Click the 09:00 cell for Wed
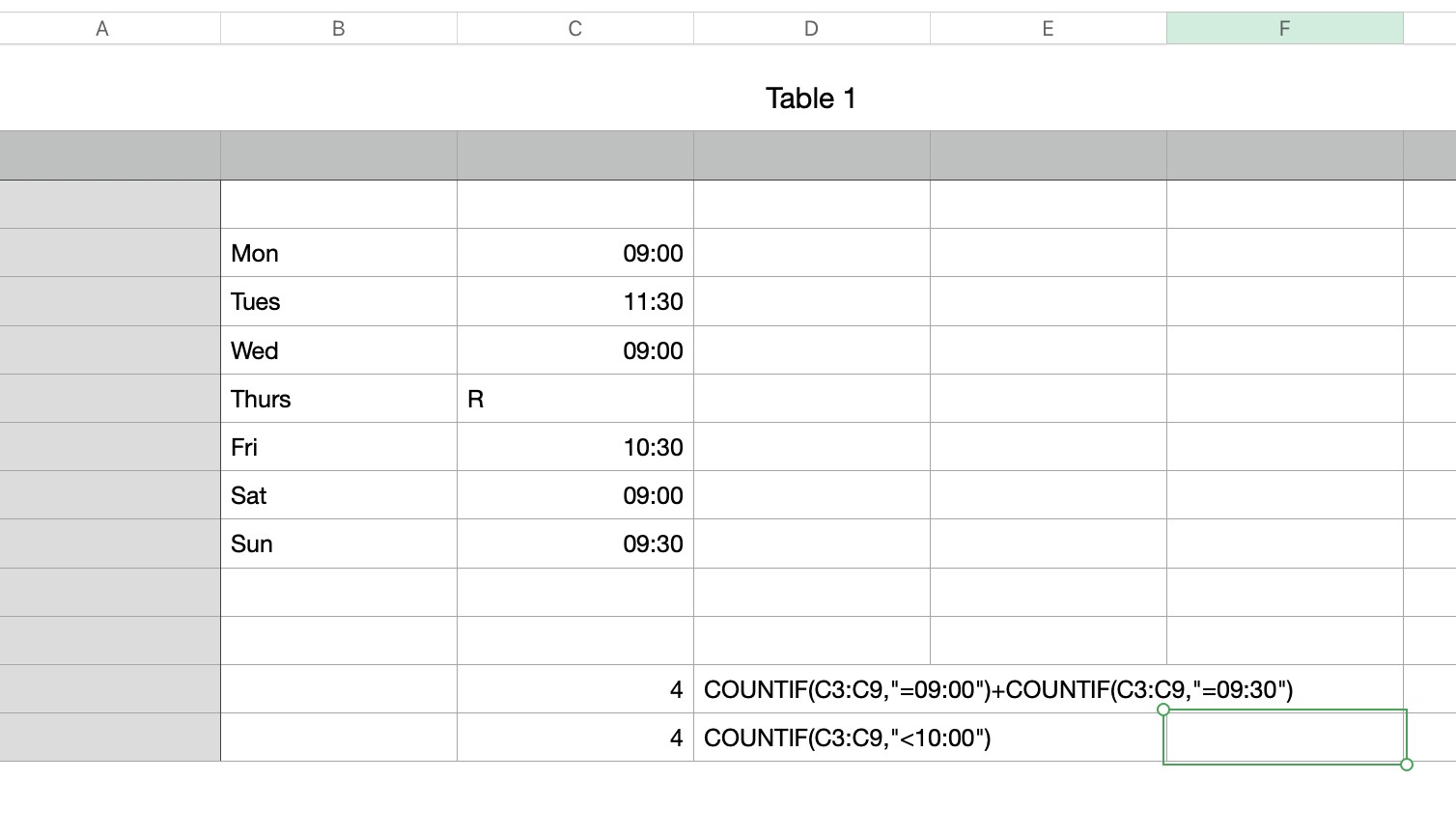 click(x=575, y=350)
